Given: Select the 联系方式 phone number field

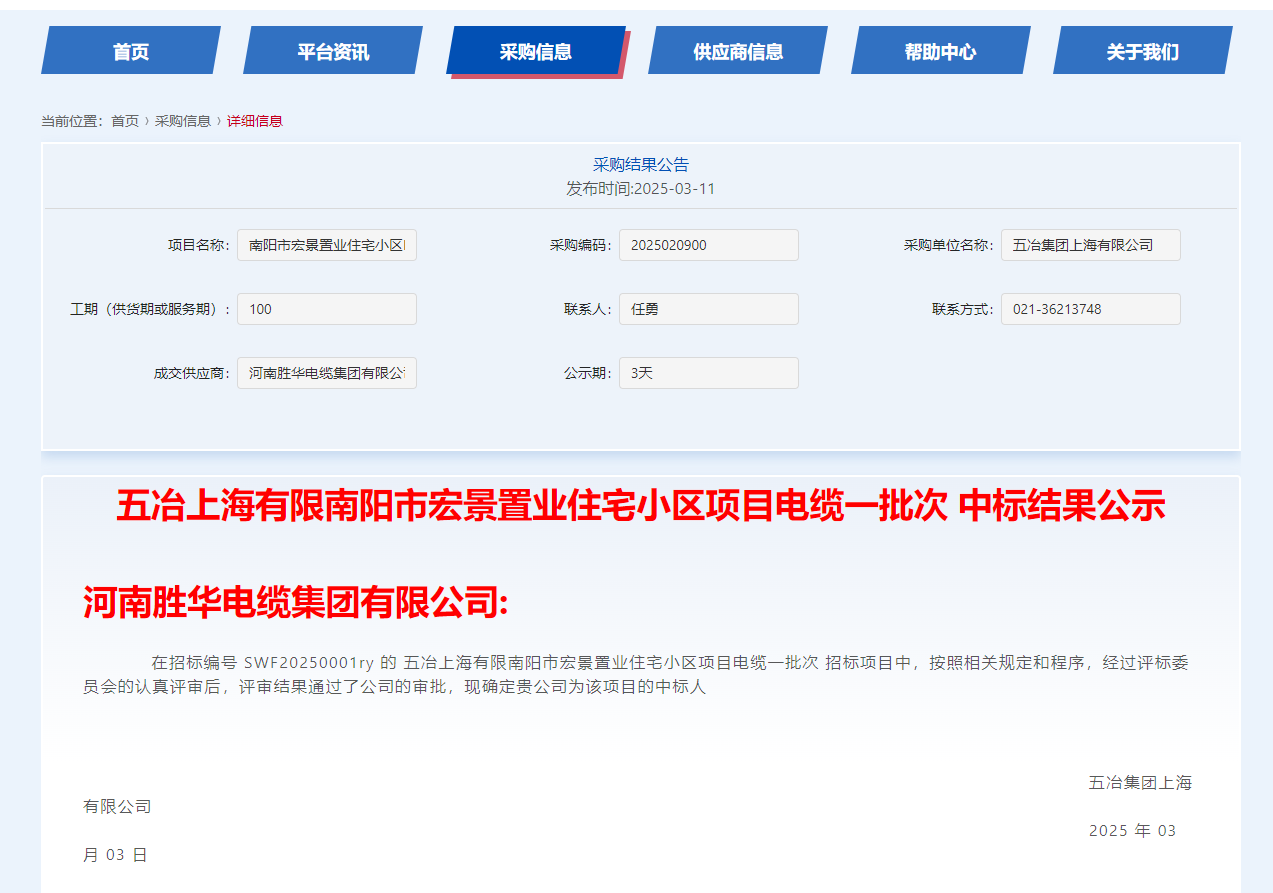Looking at the screenshot, I should pos(1090,308).
